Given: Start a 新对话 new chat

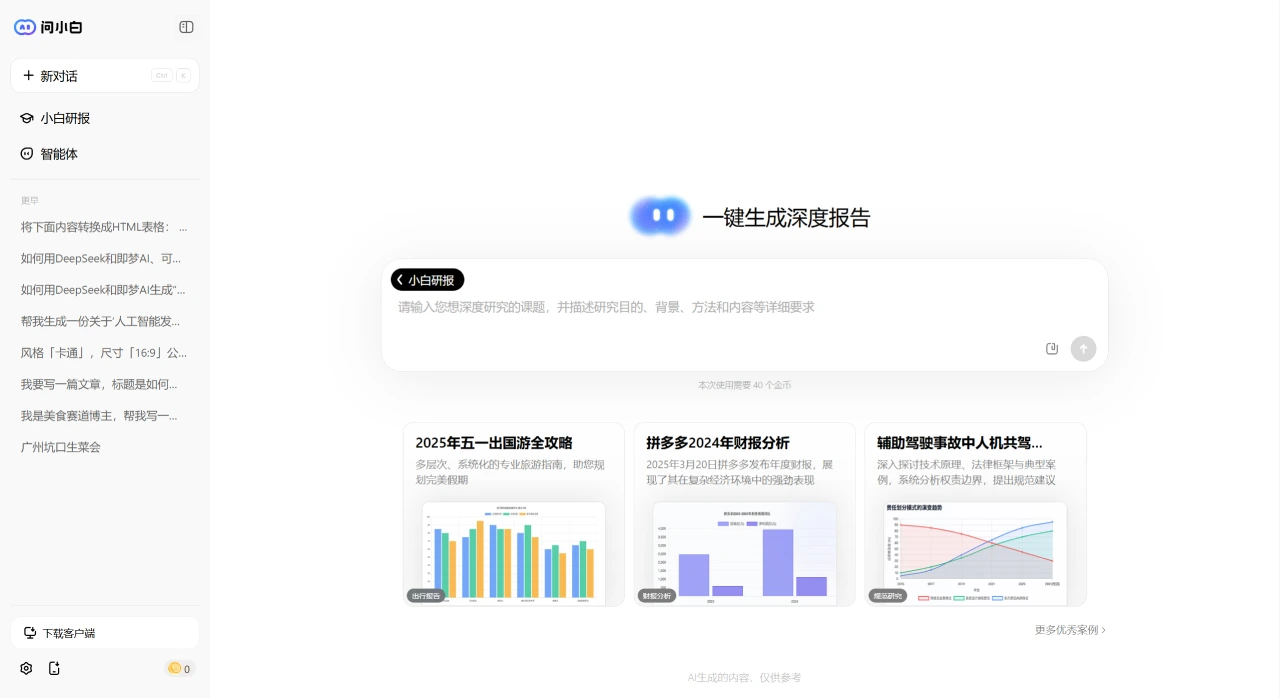Looking at the screenshot, I should point(104,76).
